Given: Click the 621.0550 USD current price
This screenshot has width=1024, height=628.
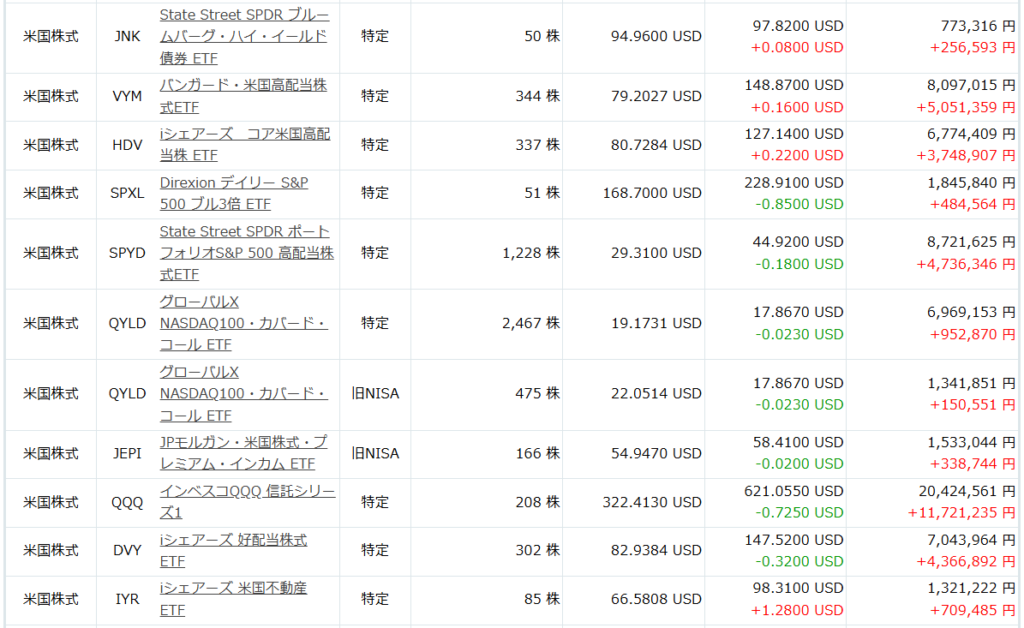Looking at the screenshot, I should pos(798,491).
